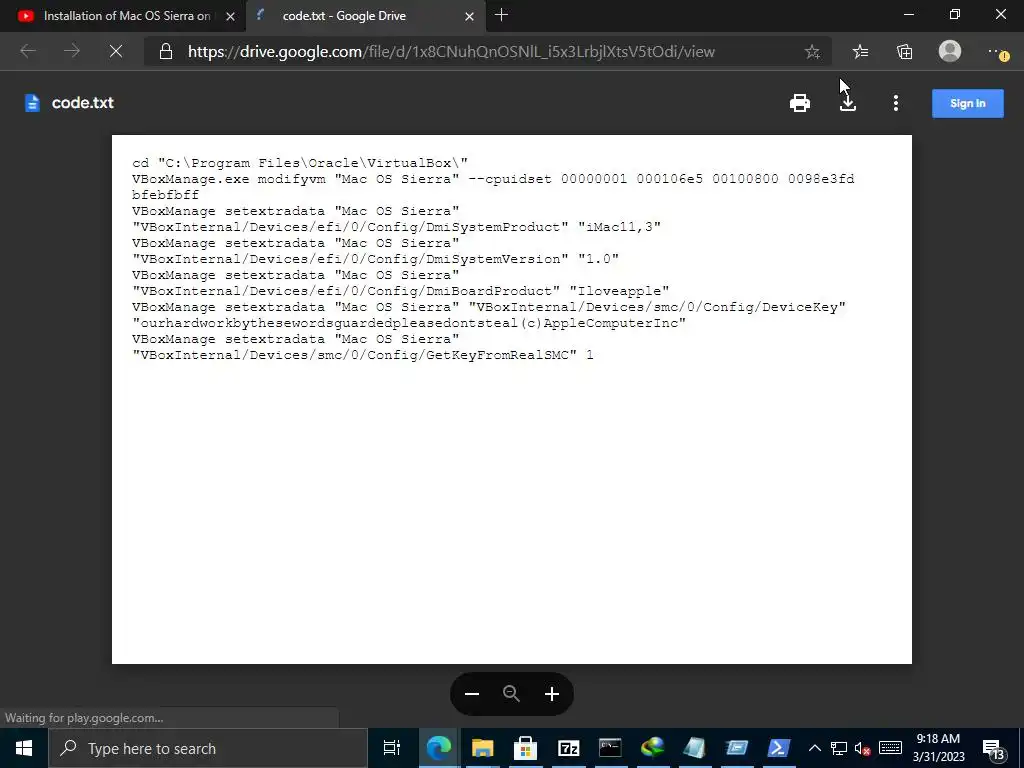Viewport: 1024px width, 768px height.
Task: Zoom out the document preview
Action: click(472, 694)
